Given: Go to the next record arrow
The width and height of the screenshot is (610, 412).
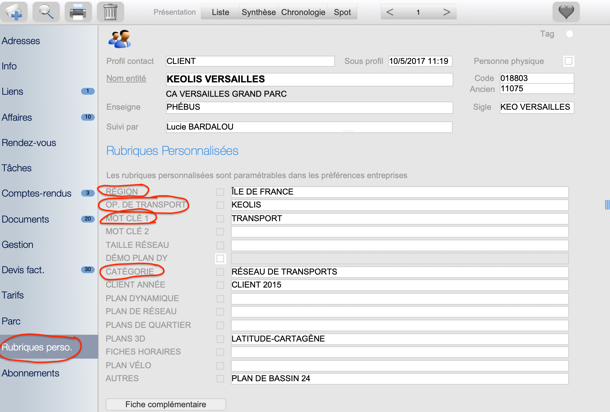Looking at the screenshot, I should 446,13.
